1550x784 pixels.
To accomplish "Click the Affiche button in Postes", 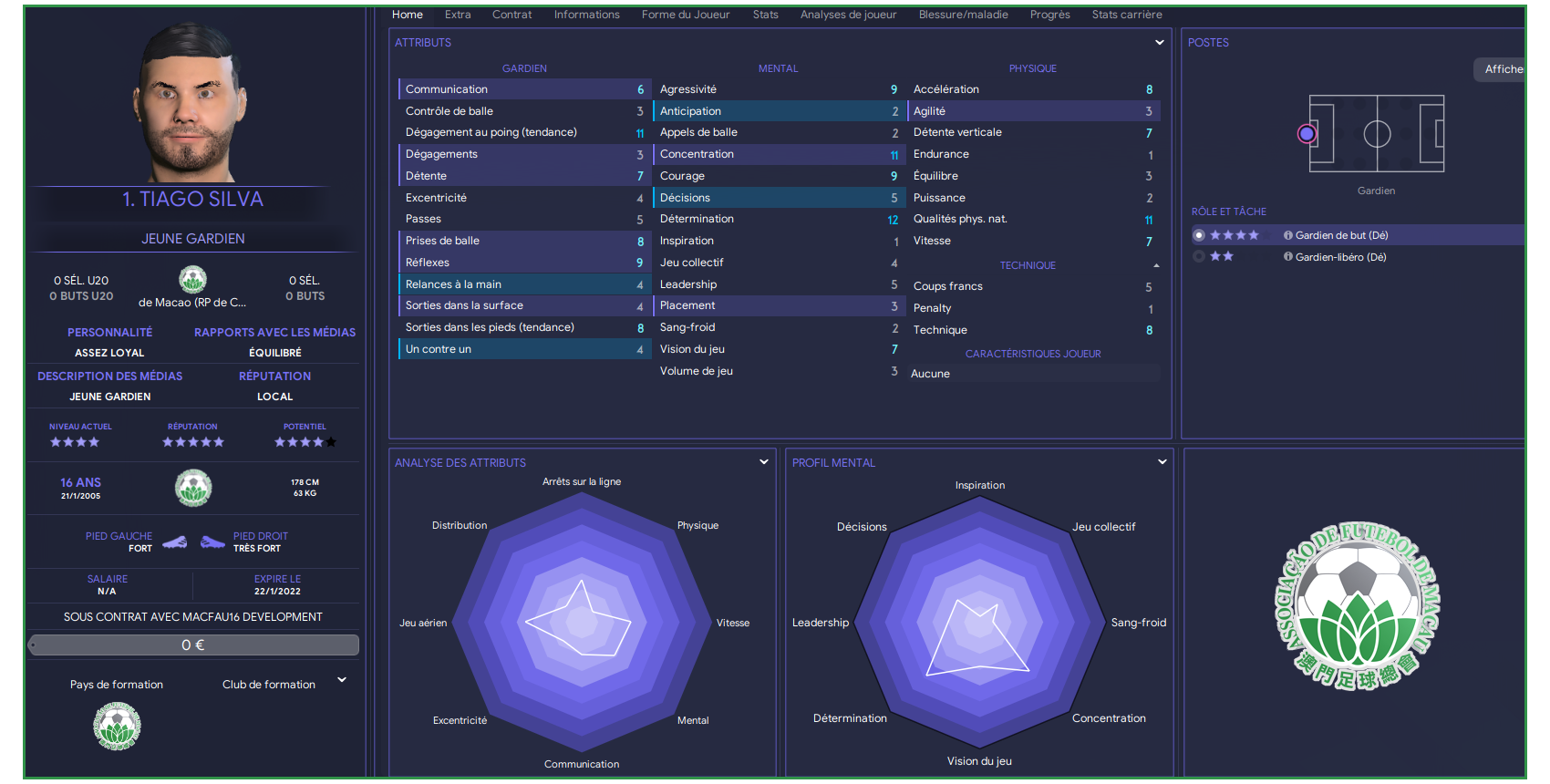I will pos(1501,69).
